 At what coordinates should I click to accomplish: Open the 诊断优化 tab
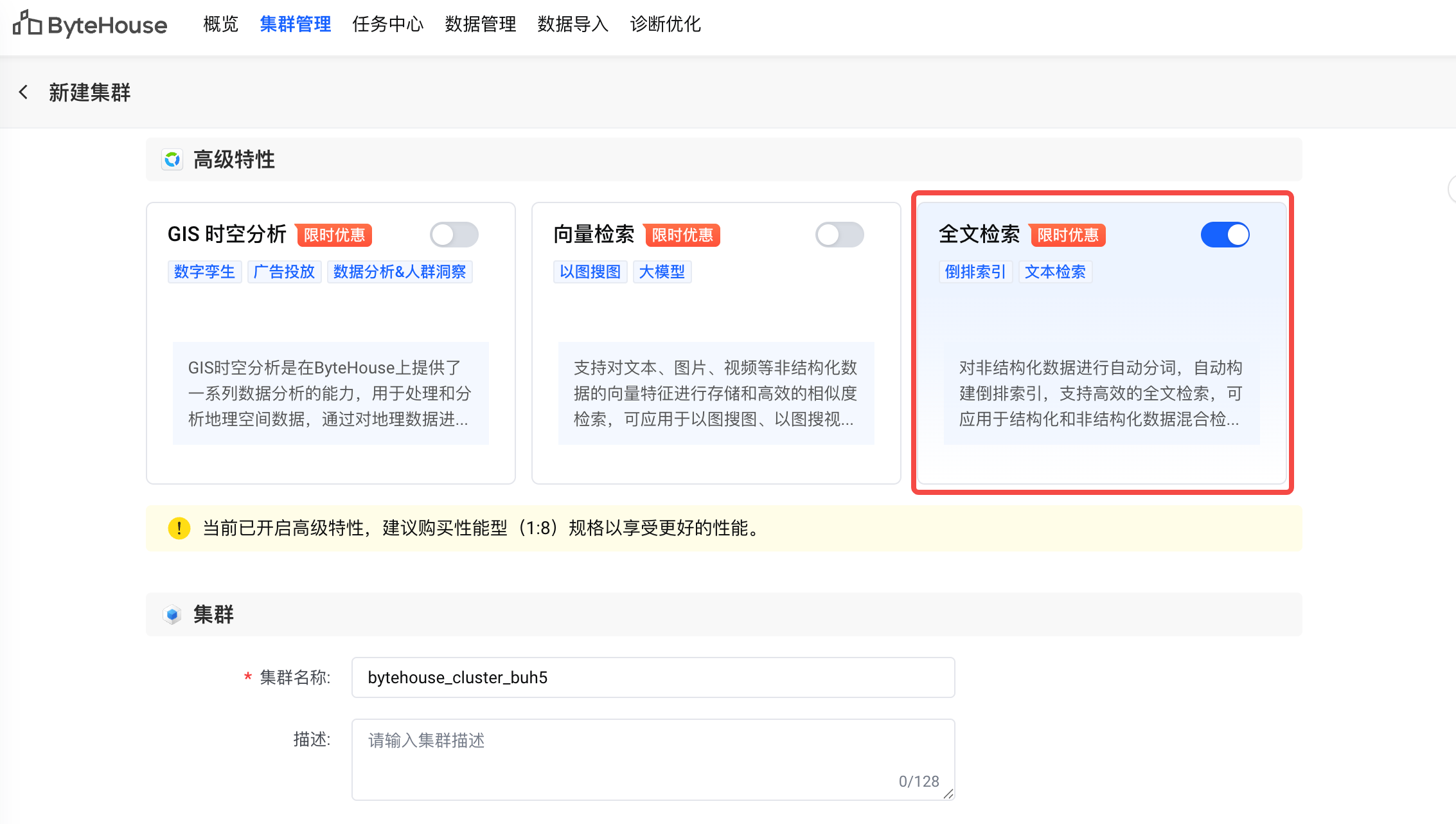[666, 24]
